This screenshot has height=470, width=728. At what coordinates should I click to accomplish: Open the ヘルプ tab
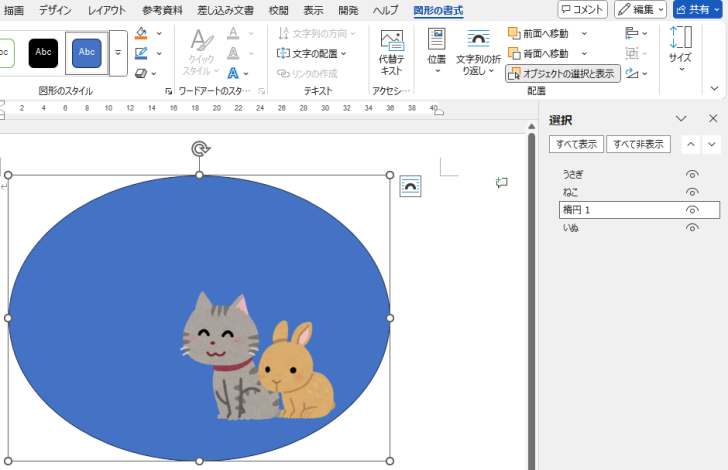[386, 10]
